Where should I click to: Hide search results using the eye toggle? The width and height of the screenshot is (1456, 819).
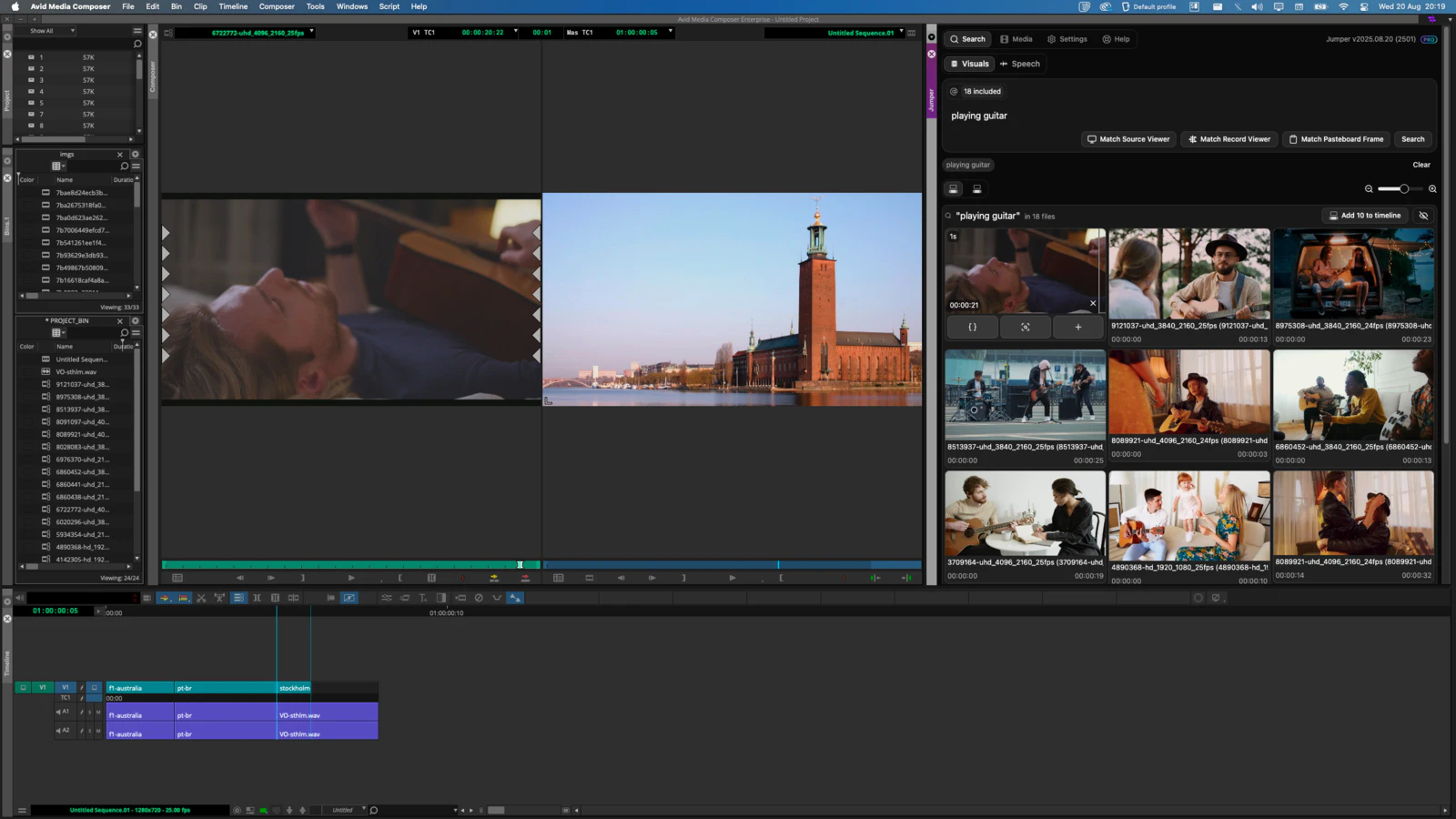[1423, 216]
